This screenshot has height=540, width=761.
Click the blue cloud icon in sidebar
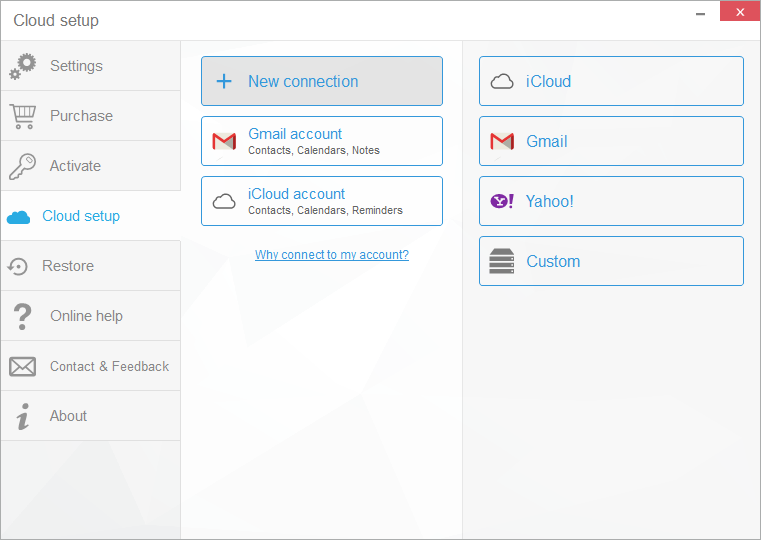(18, 217)
